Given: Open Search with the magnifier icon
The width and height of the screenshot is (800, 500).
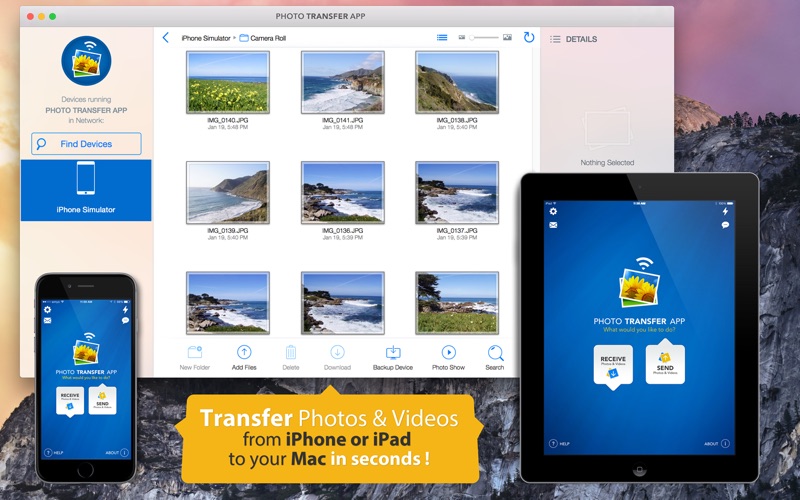Looking at the screenshot, I should [495, 352].
